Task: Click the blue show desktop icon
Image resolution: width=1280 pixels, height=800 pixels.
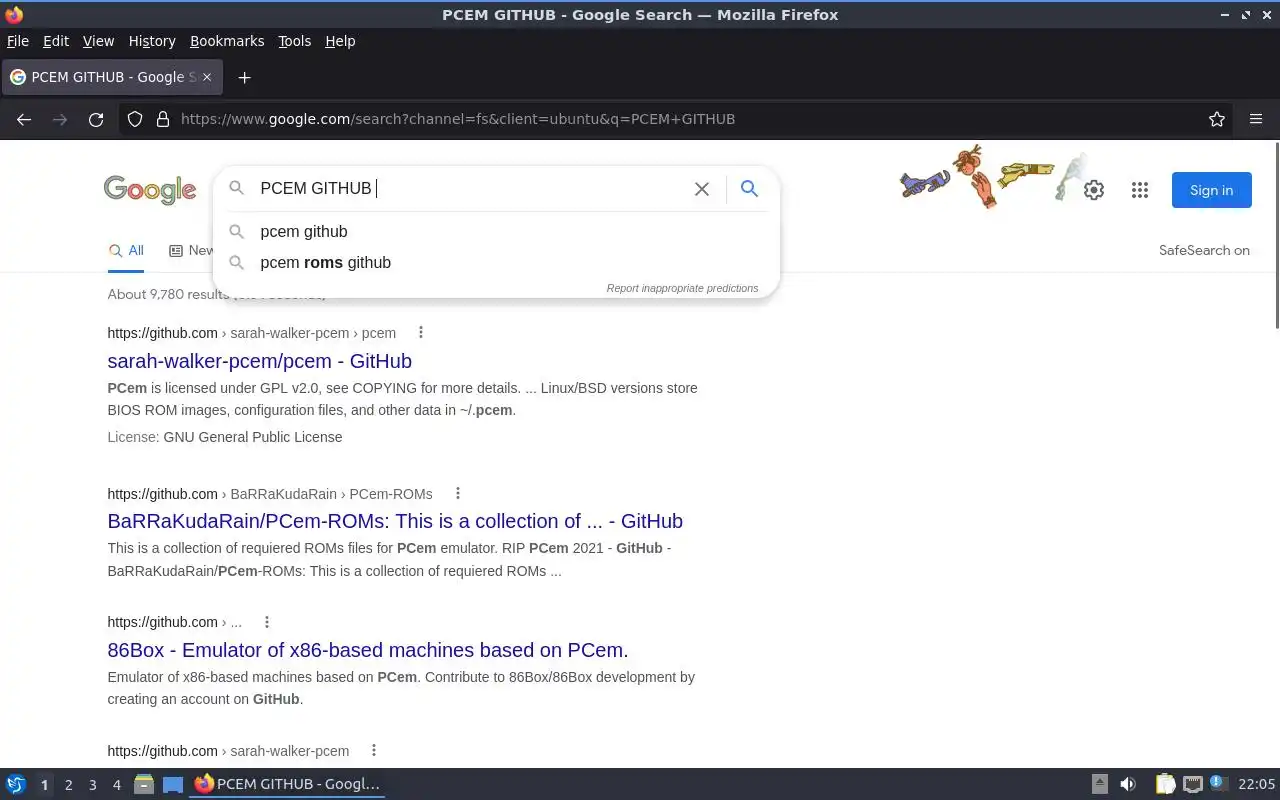Action: point(173,785)
